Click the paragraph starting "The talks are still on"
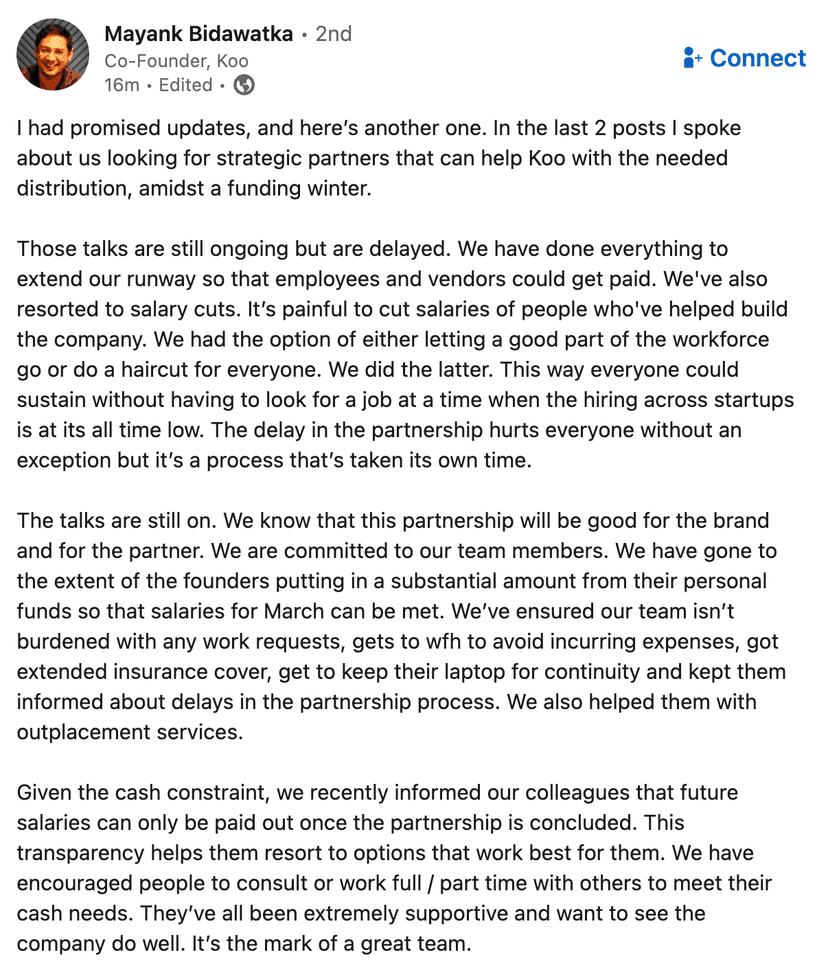This screenshot has height=976, width=828. [x=400, y=626]
